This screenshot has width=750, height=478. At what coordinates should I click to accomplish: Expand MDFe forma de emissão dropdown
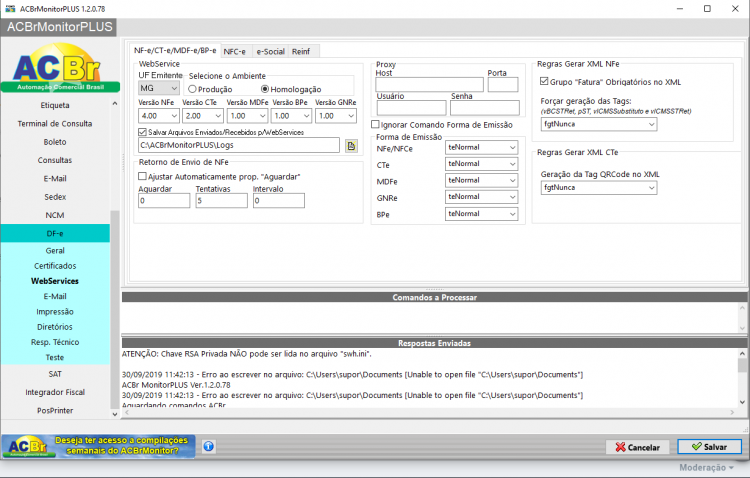click(x=482, y=180)
